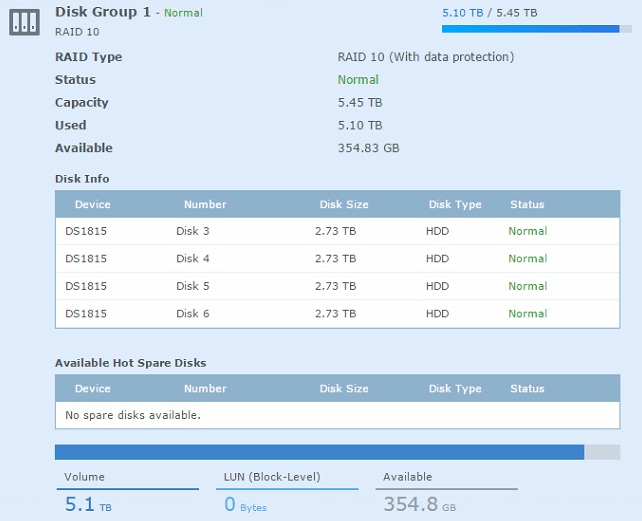
Task: Click the green Normal status value
Action: click(358, 79)
